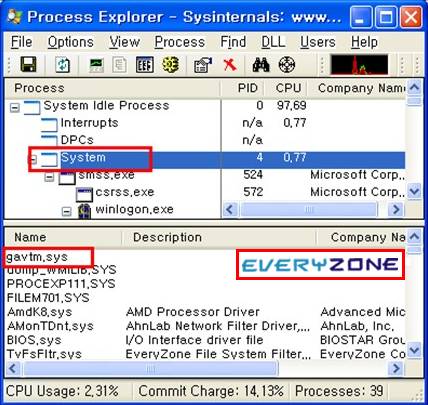Click the crosshair Find Window target icon
Viewport: 428px width, 405px height.
(287, 65)
